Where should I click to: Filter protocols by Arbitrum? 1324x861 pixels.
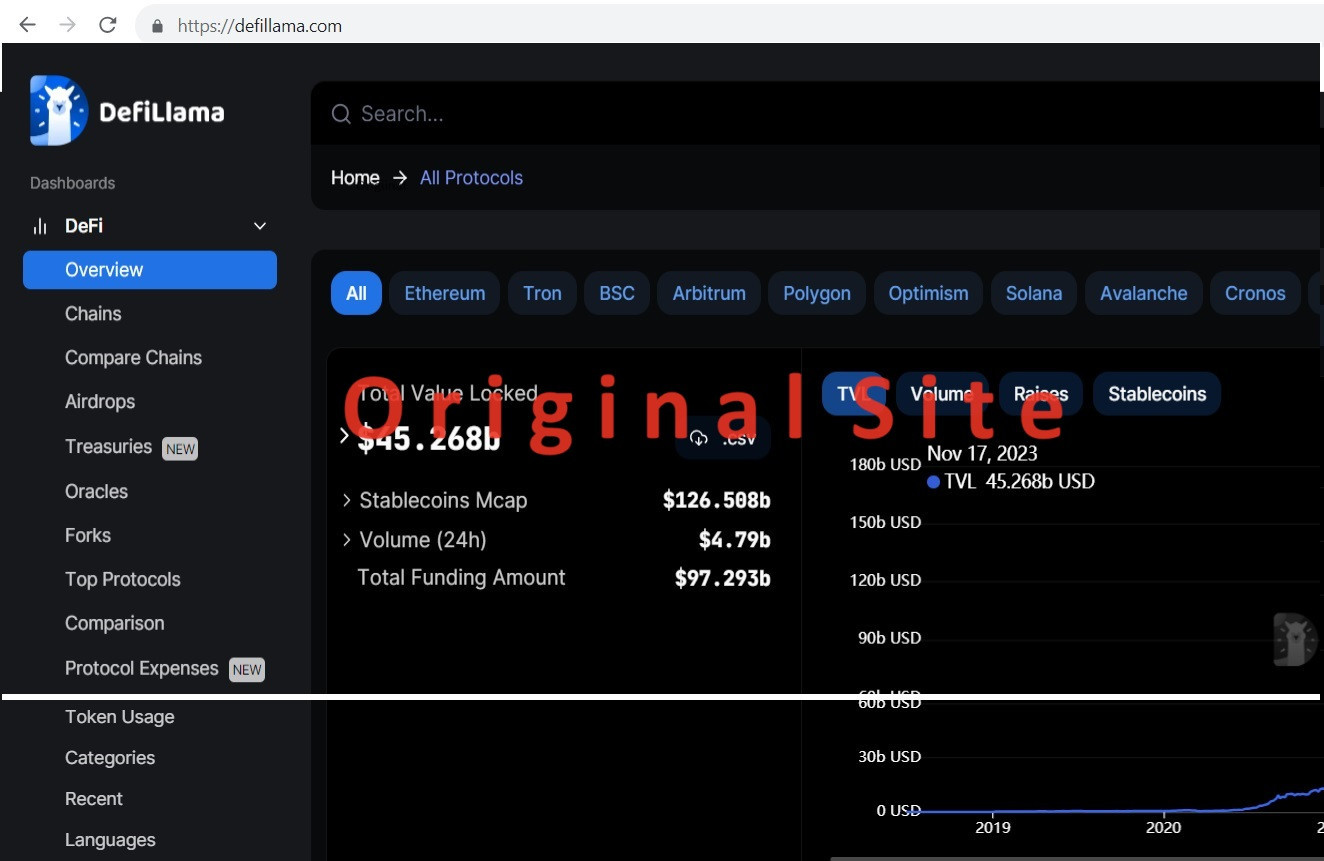709,293
